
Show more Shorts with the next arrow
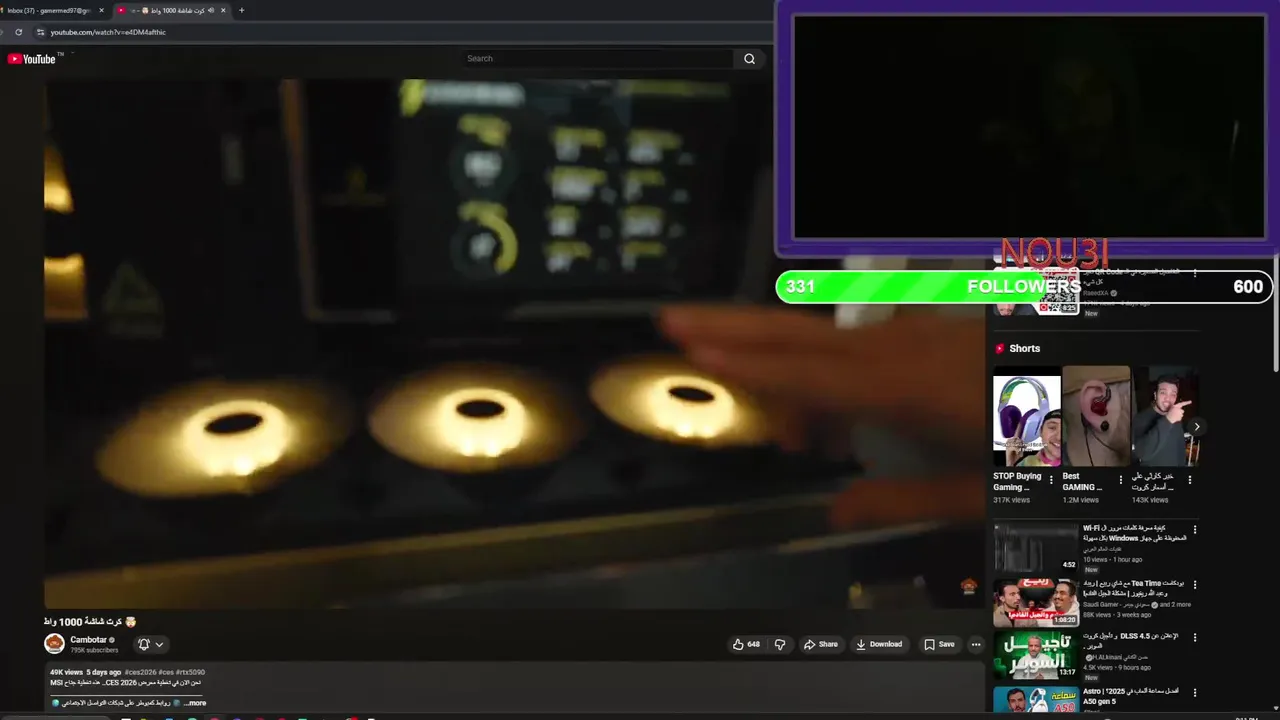click(1196, 427)
